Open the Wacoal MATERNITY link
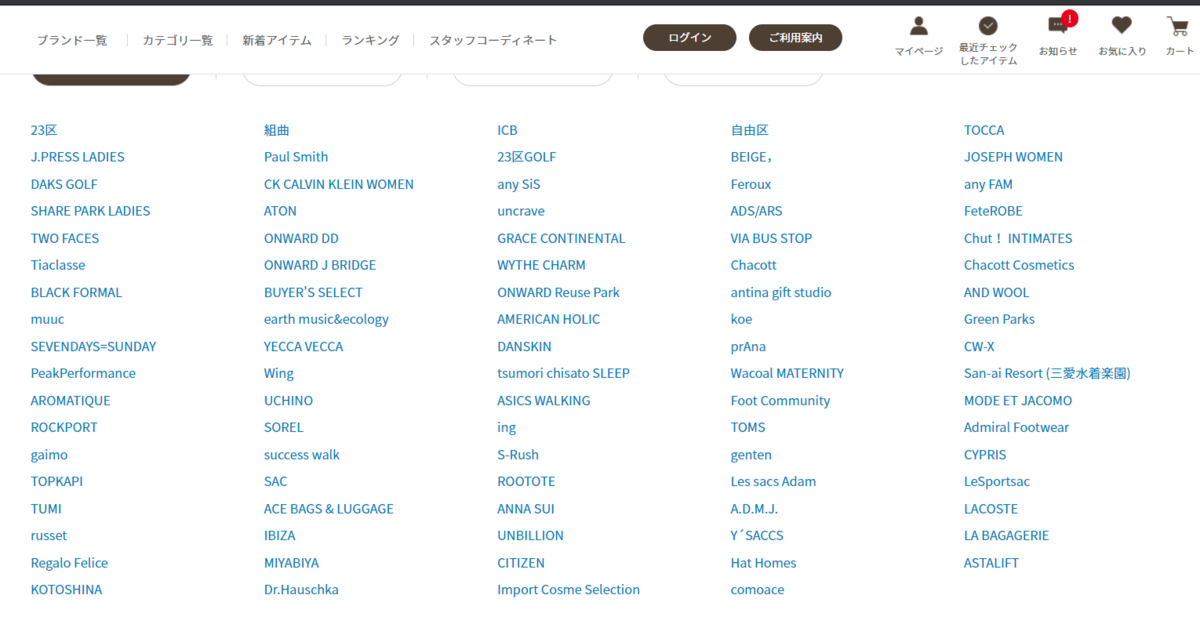The width and height of the screenshot is (1200, 635). [787, 373]
